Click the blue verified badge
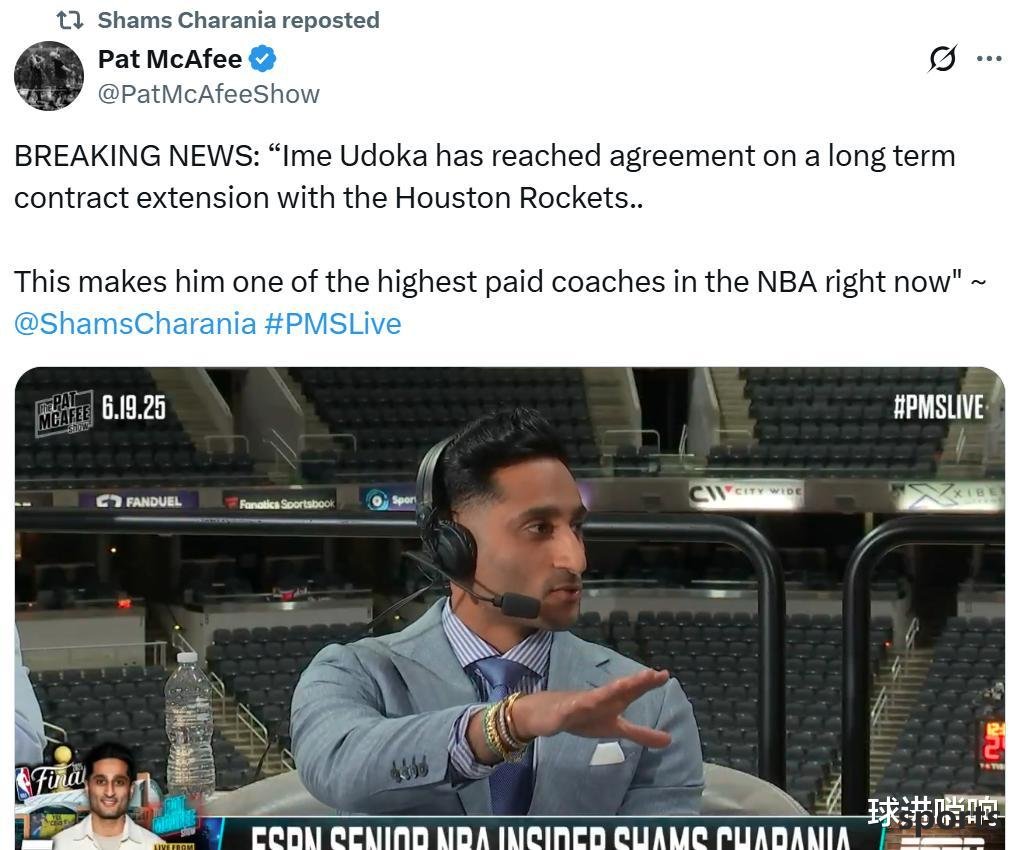Screen dimensions: 1016x850 [263, 59]
